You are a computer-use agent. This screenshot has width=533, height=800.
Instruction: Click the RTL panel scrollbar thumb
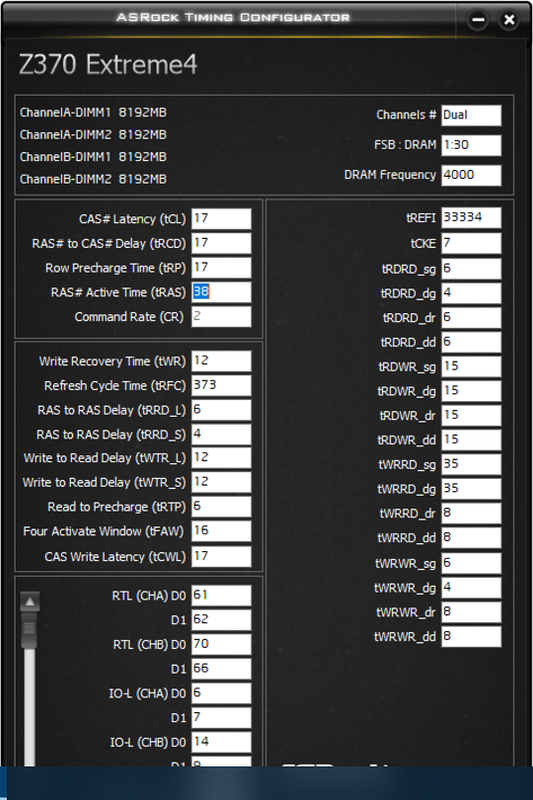30,630
